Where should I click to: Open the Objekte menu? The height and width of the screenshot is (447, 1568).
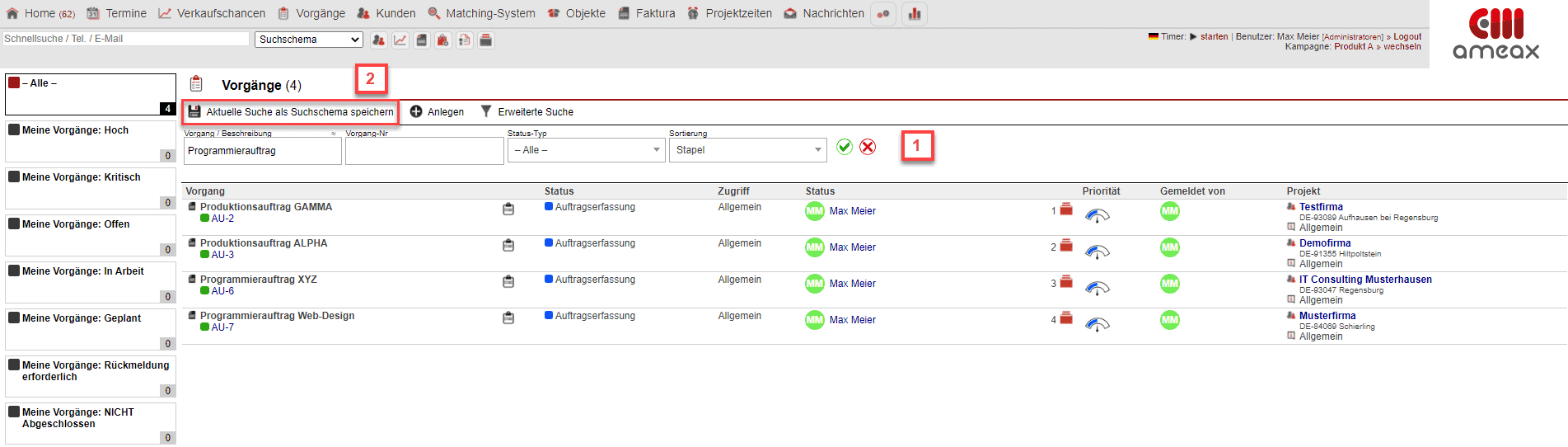[576, 13]
